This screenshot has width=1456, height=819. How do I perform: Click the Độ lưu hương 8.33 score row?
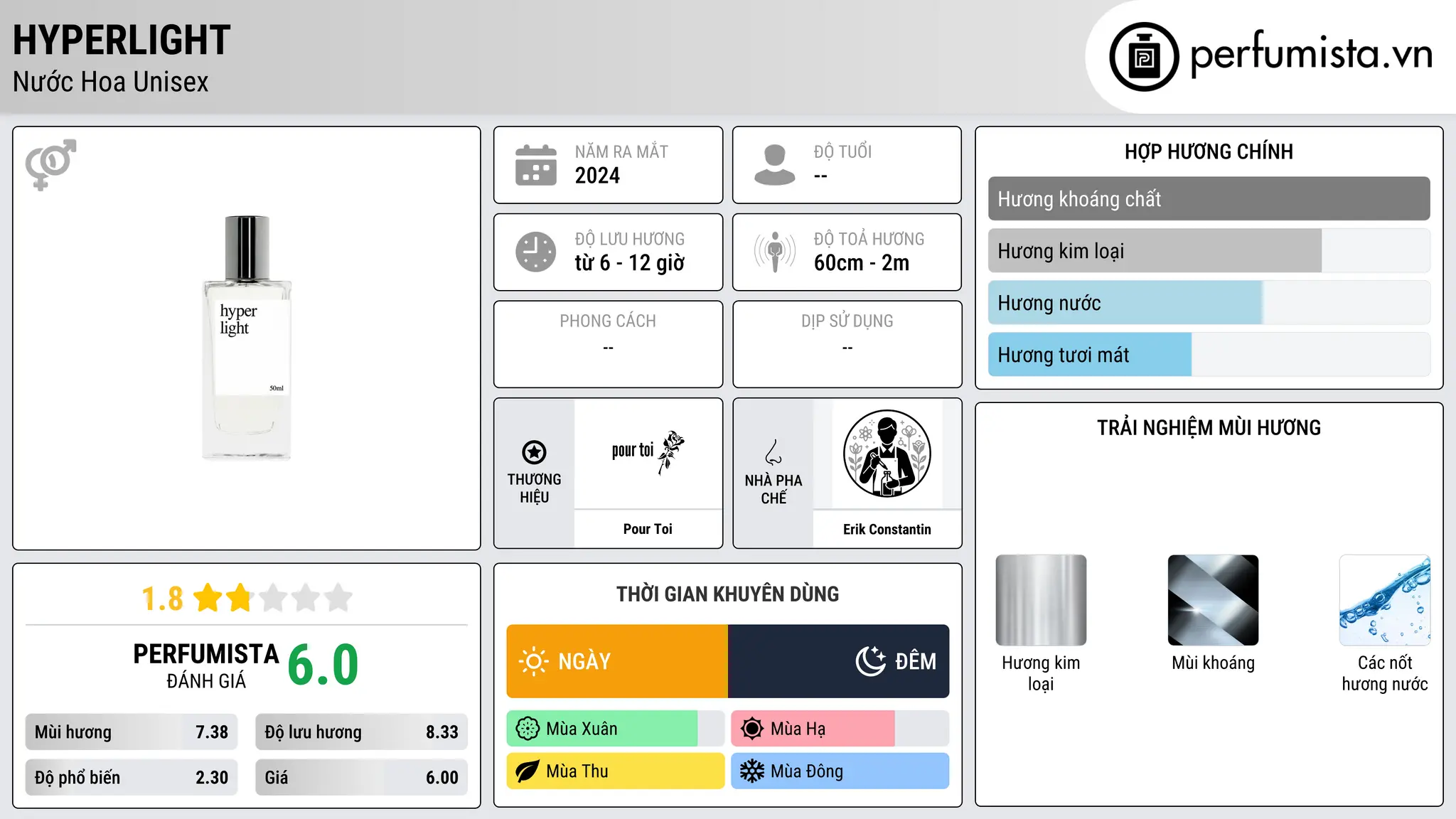tap(361, 732)
